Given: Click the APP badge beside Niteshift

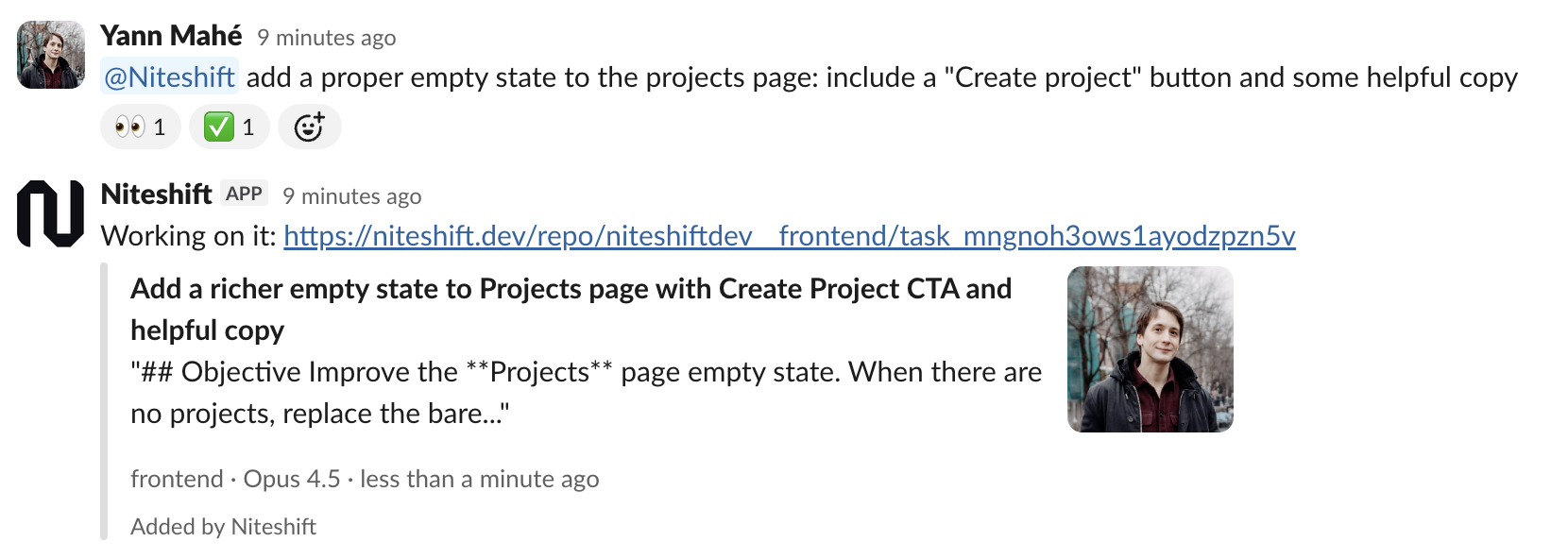Looking at the screenshot, I should 244,194.
